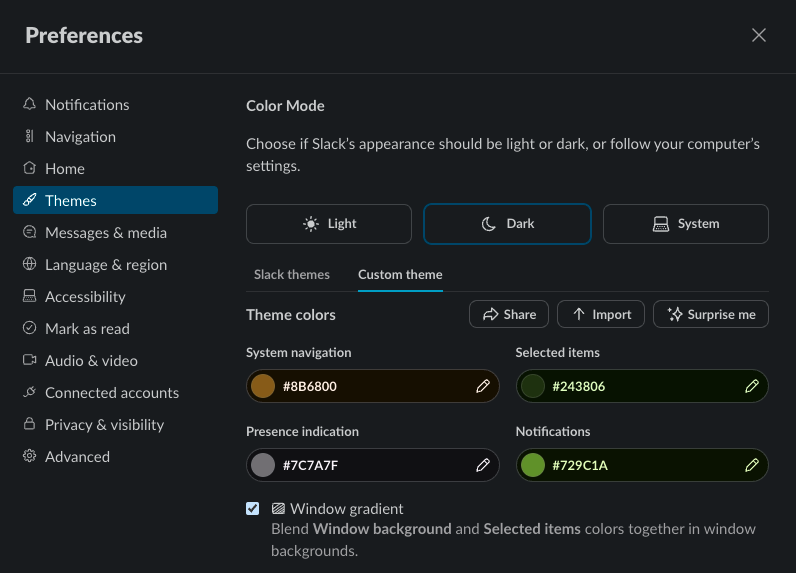The image size is (796, 573).
Task: Edit Presence indication color with pencil icon
Action: [x=483, y=465]
